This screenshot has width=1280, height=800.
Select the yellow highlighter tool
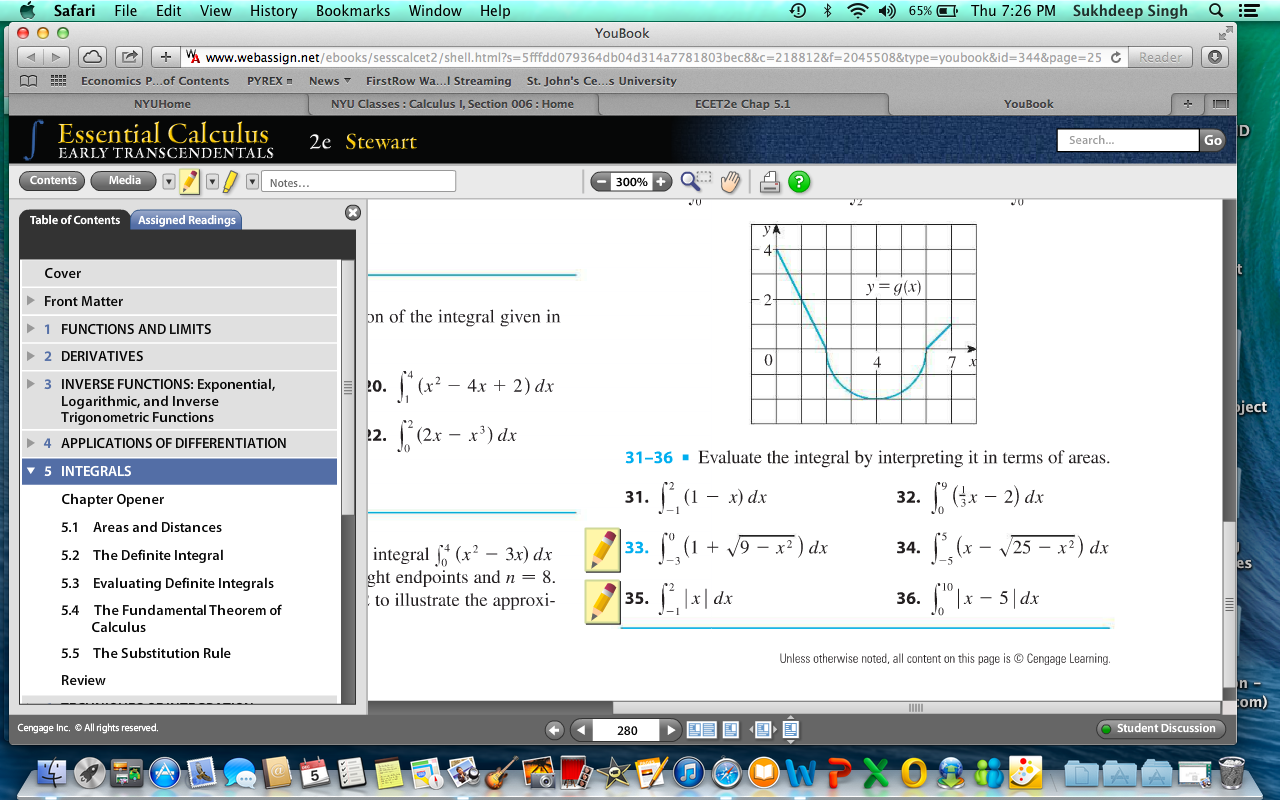pos(229,182)
